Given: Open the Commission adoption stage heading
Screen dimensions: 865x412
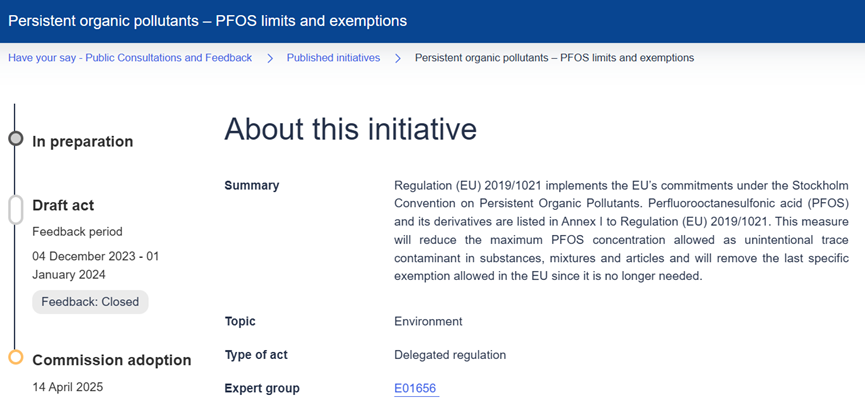Looking at the screenshot, I should pyautogui.click(x=111, y=360).
